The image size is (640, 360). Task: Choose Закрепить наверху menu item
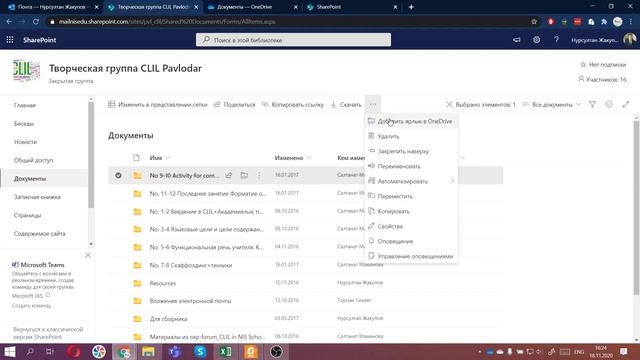pyautogui.click(x=411, y=151)
